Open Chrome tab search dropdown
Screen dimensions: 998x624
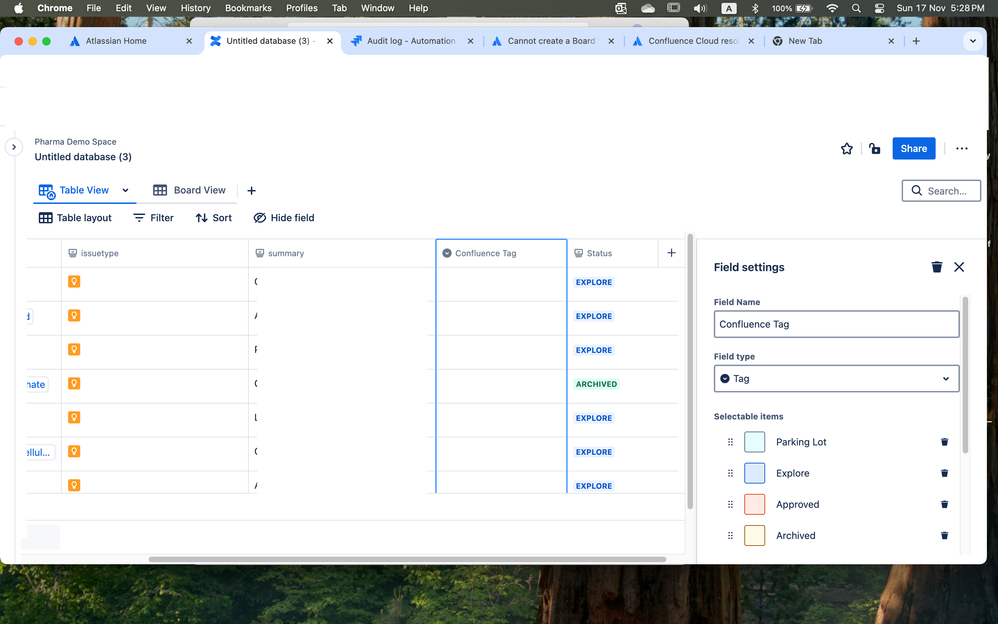click(973, 41)
